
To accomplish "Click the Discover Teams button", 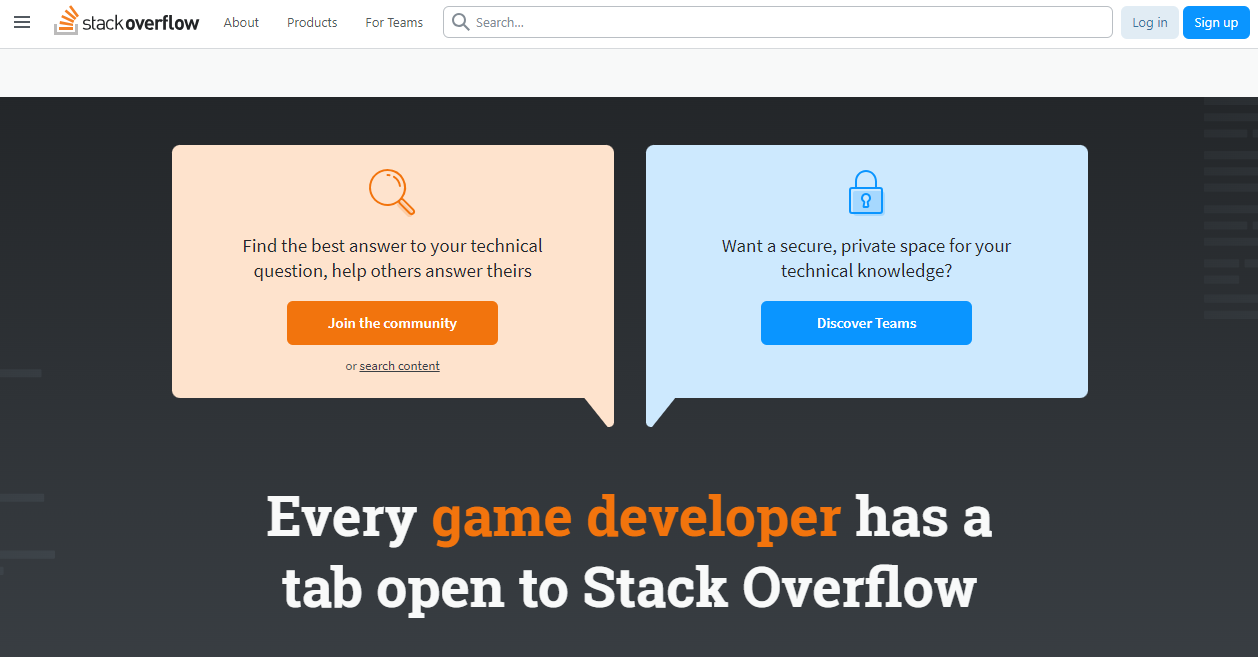I will [866, 322].
